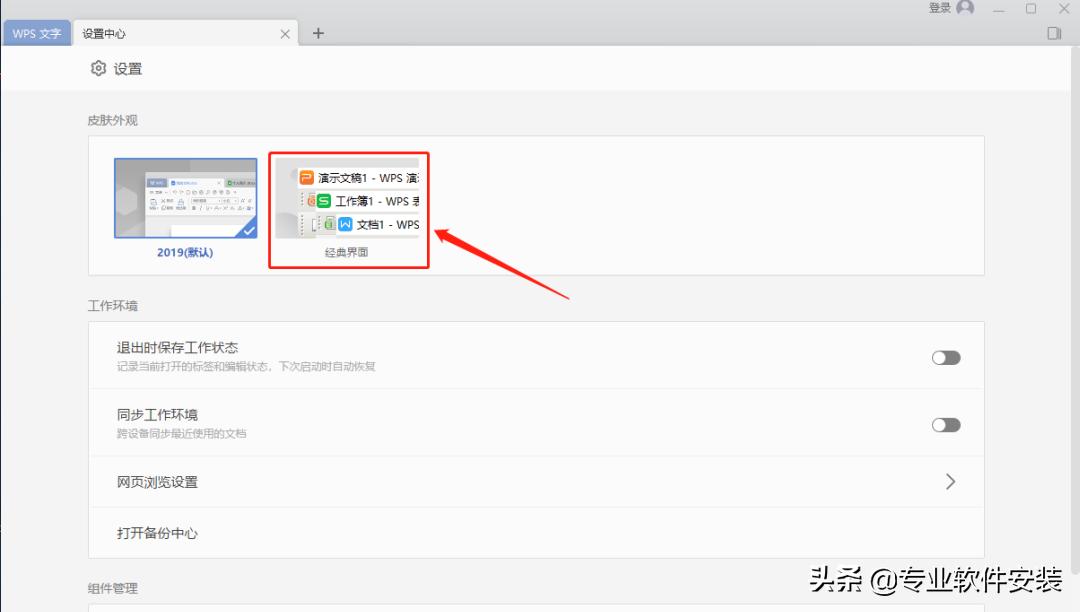
Task: Open a new tab with plus button
Action: (x=318, y=33)
